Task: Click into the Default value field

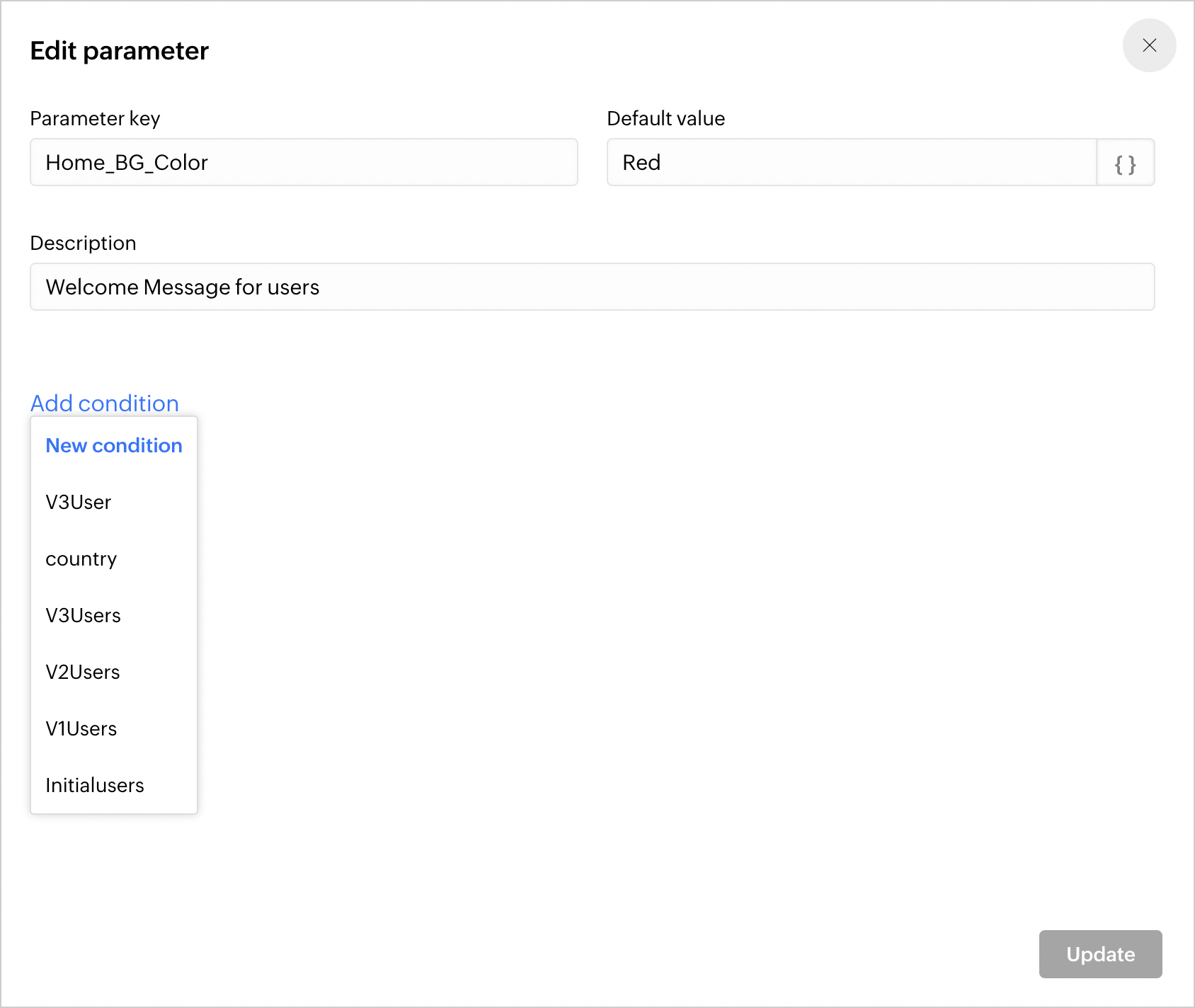Action: pyautogui.click(x=851, y=163)
